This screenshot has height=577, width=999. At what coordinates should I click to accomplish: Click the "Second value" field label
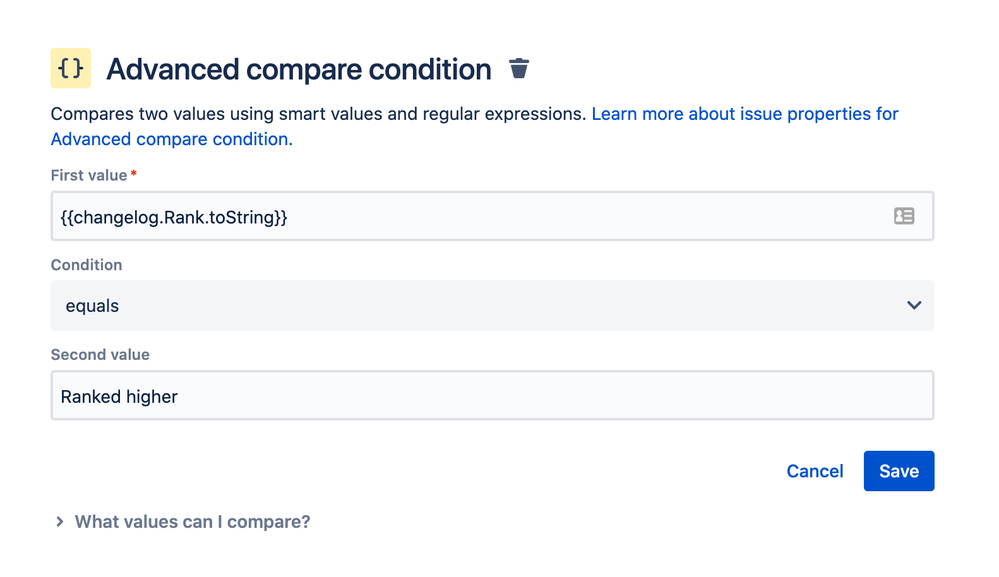click(100, 355)
